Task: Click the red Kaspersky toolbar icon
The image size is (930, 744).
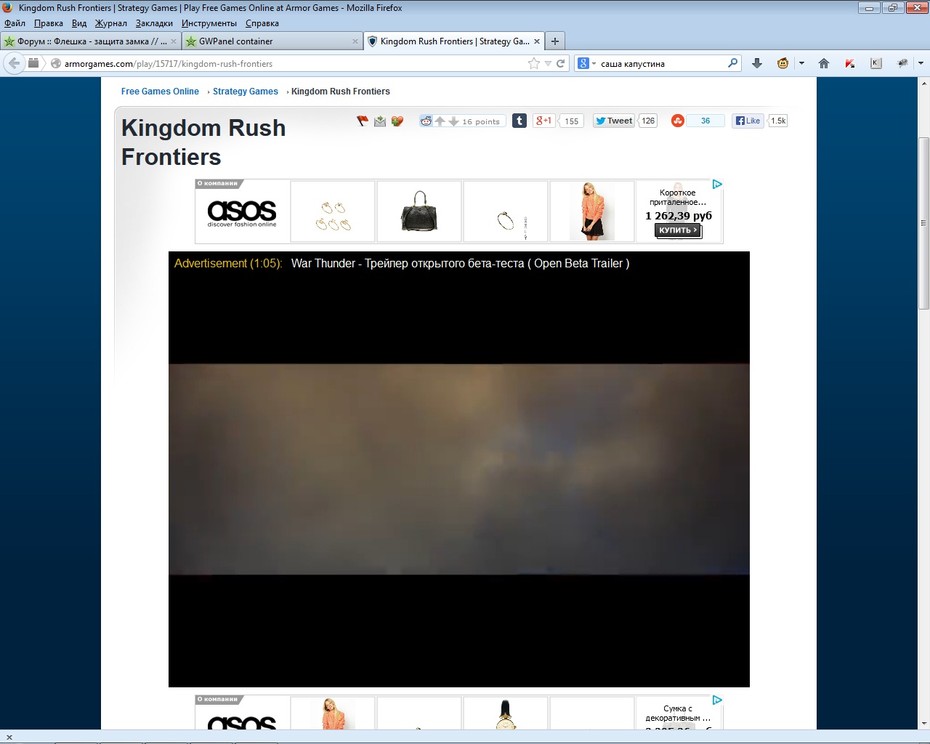Action: [x=850, y=63]
